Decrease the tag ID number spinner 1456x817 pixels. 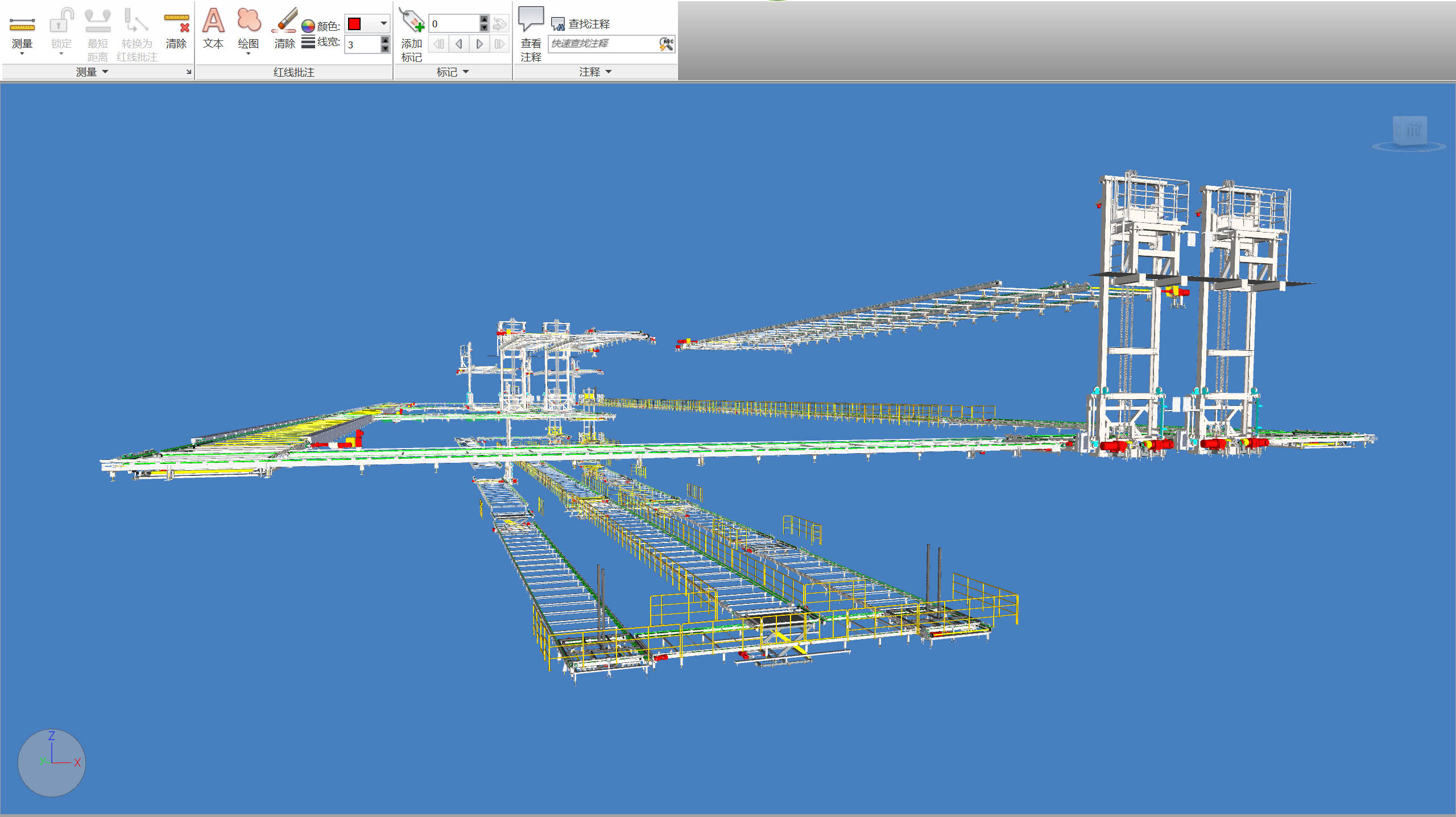pos(484,27)
